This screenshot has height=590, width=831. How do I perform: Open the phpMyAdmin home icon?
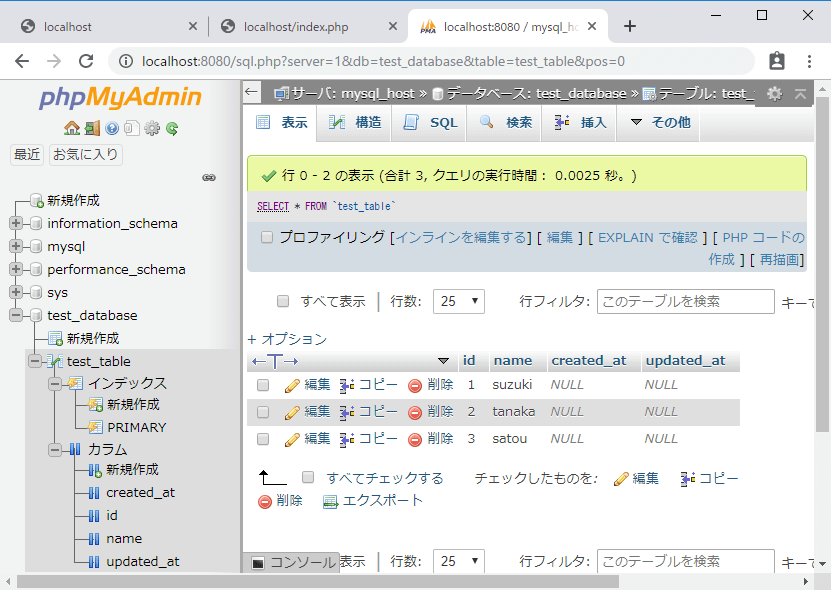click(x=72, y=128)
